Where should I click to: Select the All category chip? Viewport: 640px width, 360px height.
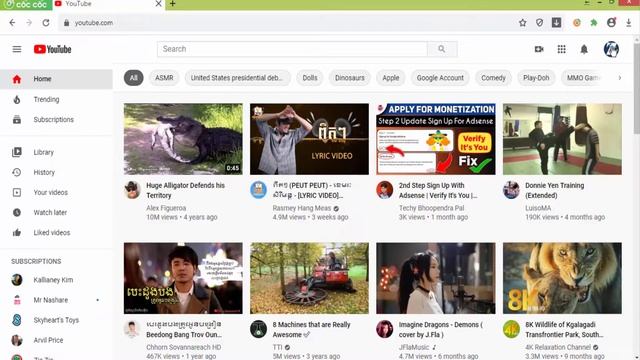coord(133,78)
